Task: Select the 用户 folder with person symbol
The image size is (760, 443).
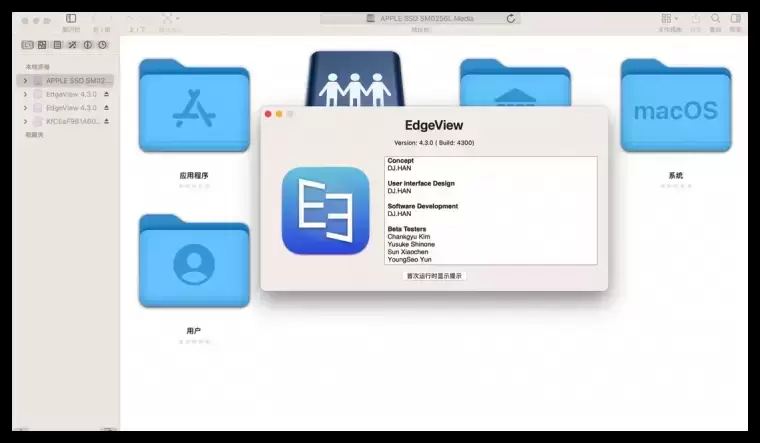Action: coord(194,261)
